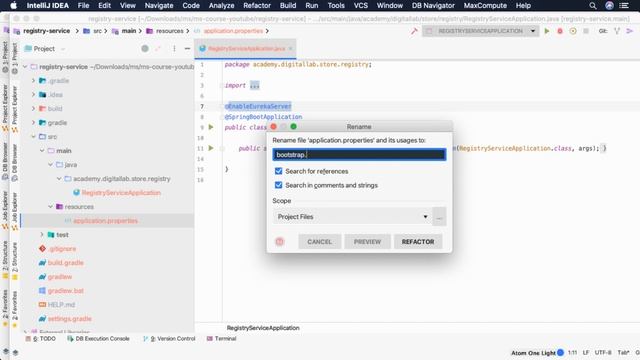
Task: Toggle Search in comments and strings checkbox
Action: (x=278, y=185)
